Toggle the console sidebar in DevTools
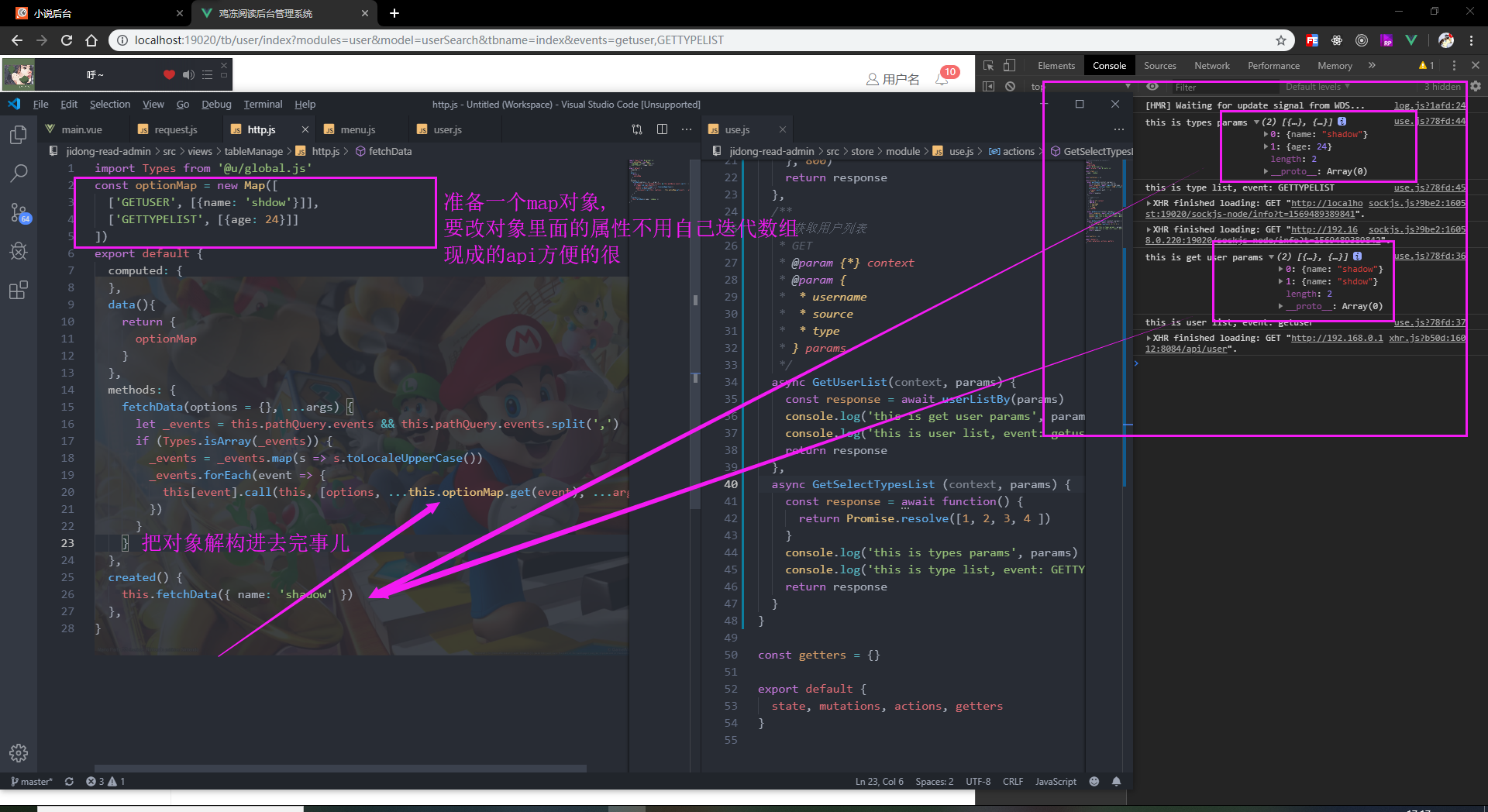This screenshot has width=1488, height=812. pyautogui.click(x=989, y=87)
